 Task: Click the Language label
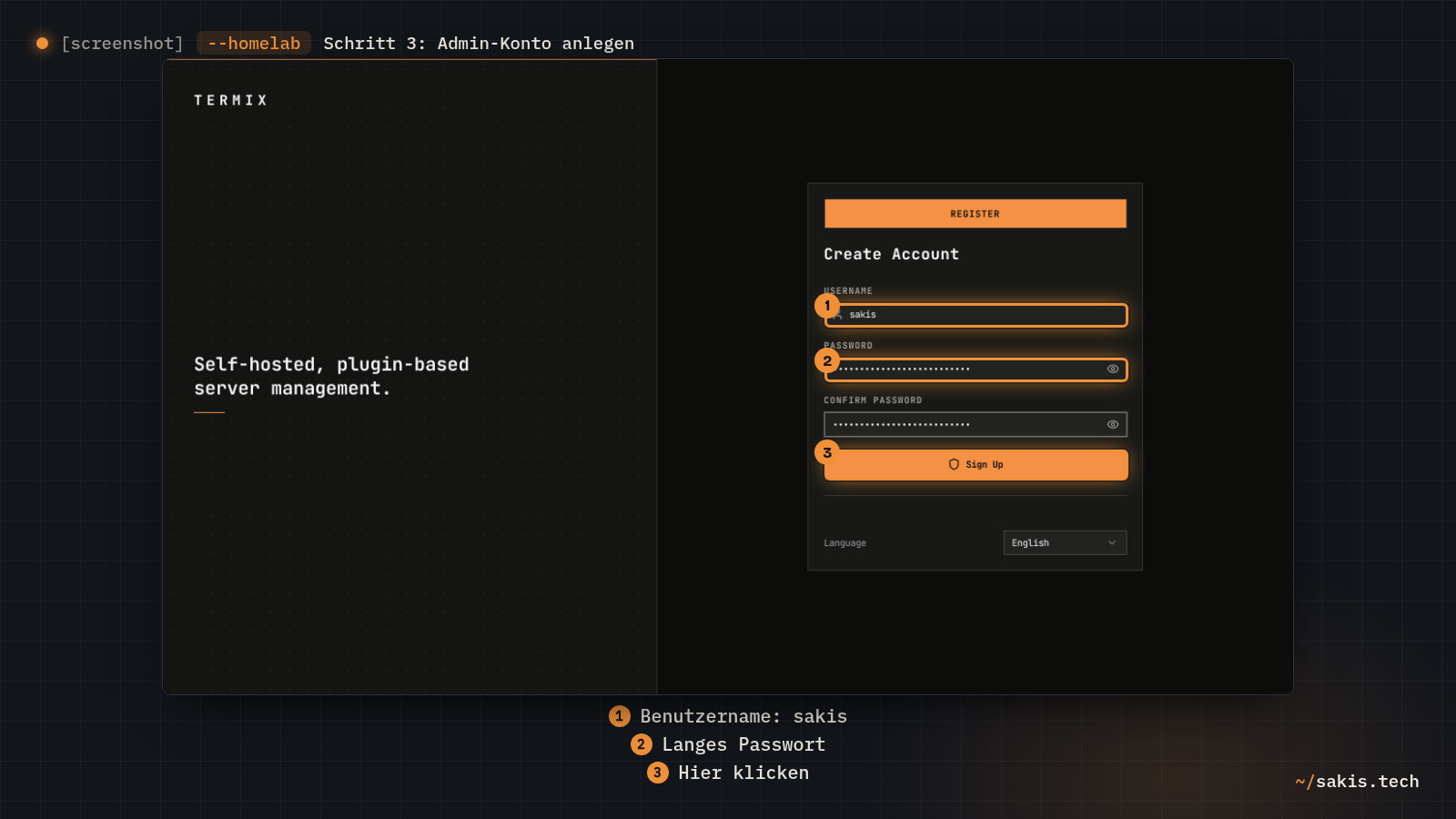coord(844,543)
